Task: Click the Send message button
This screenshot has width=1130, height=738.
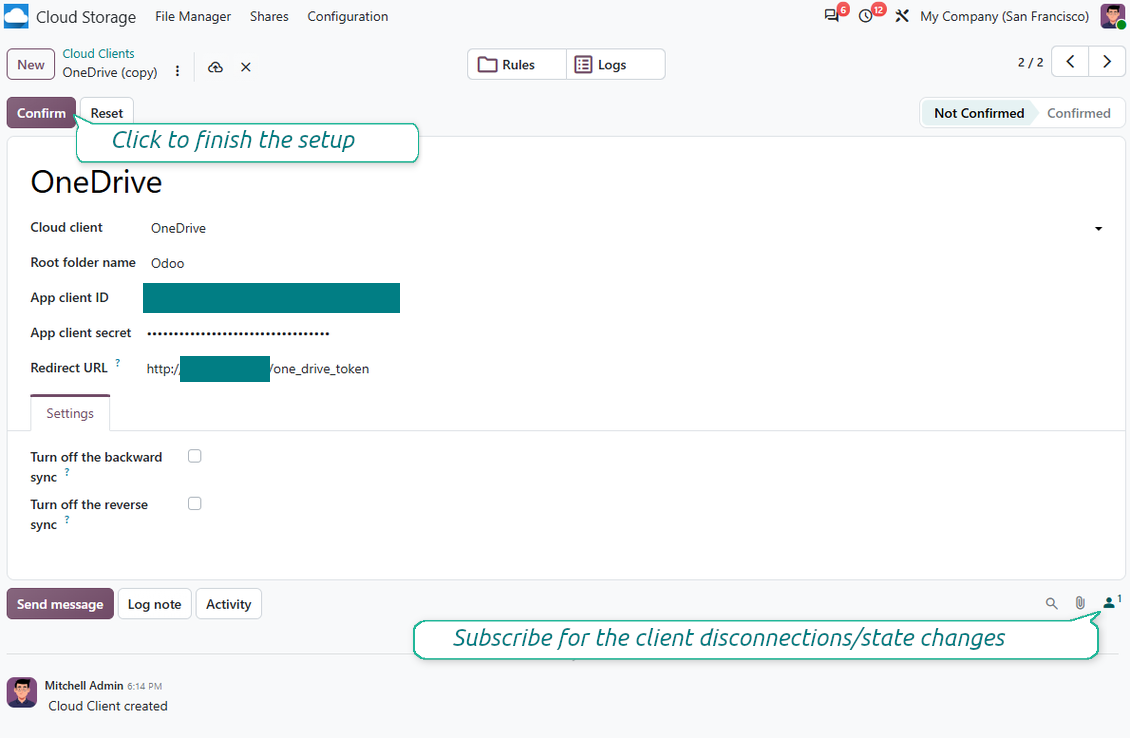Action: tap(61, 604)
